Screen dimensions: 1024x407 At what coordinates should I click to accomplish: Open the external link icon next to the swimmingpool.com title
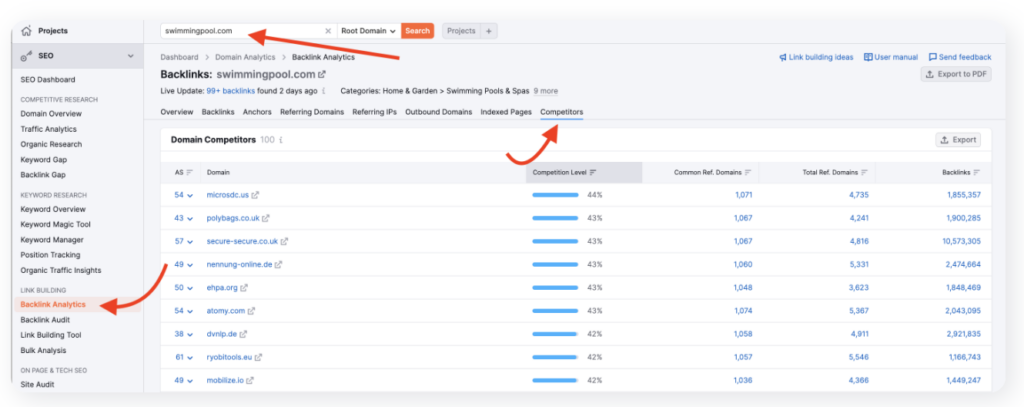coord(322,74)
